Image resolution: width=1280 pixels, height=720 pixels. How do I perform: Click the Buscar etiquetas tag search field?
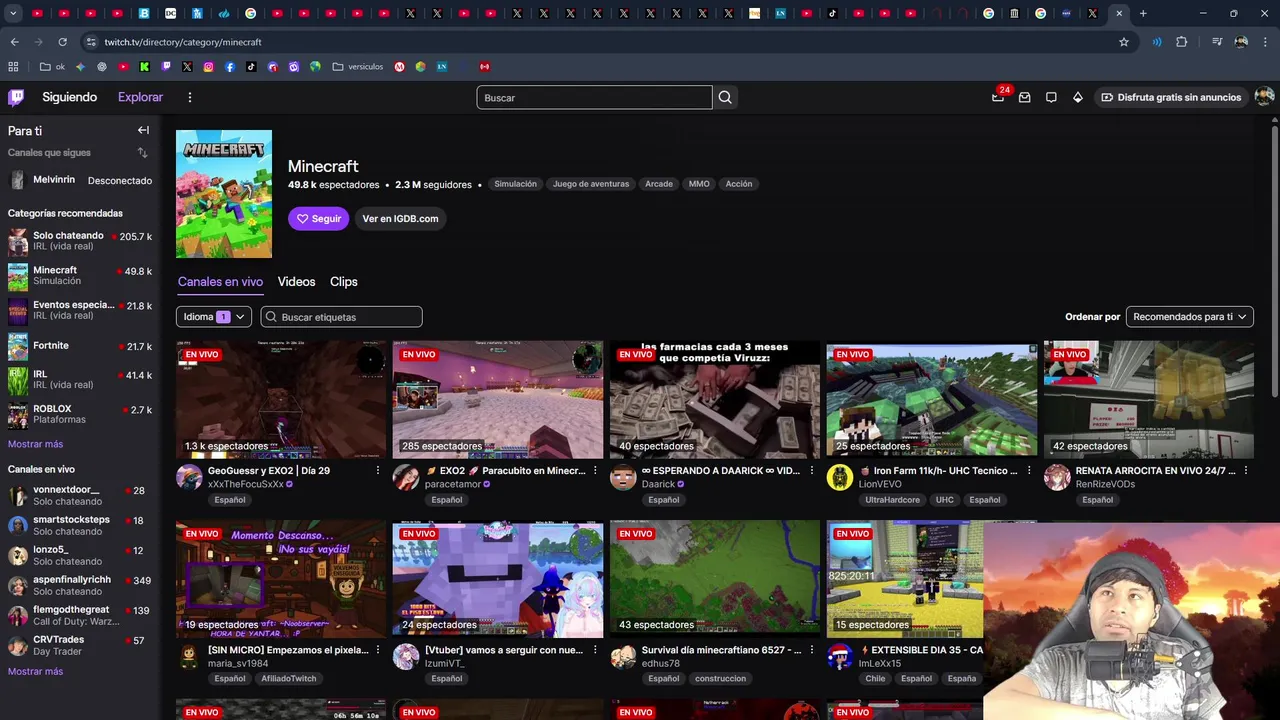pos(341,317)
